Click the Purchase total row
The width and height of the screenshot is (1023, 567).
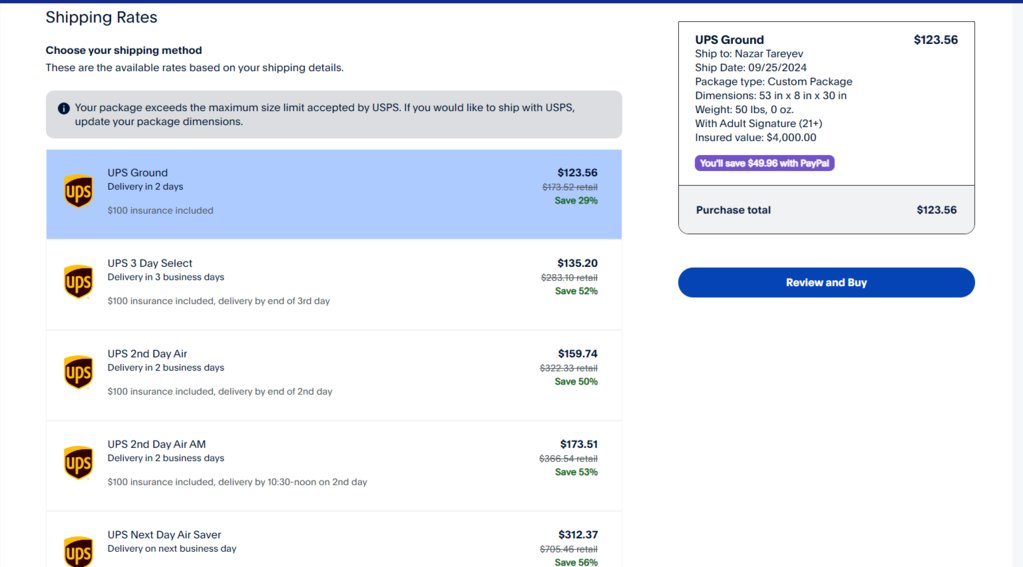click(x=826, y=209)
